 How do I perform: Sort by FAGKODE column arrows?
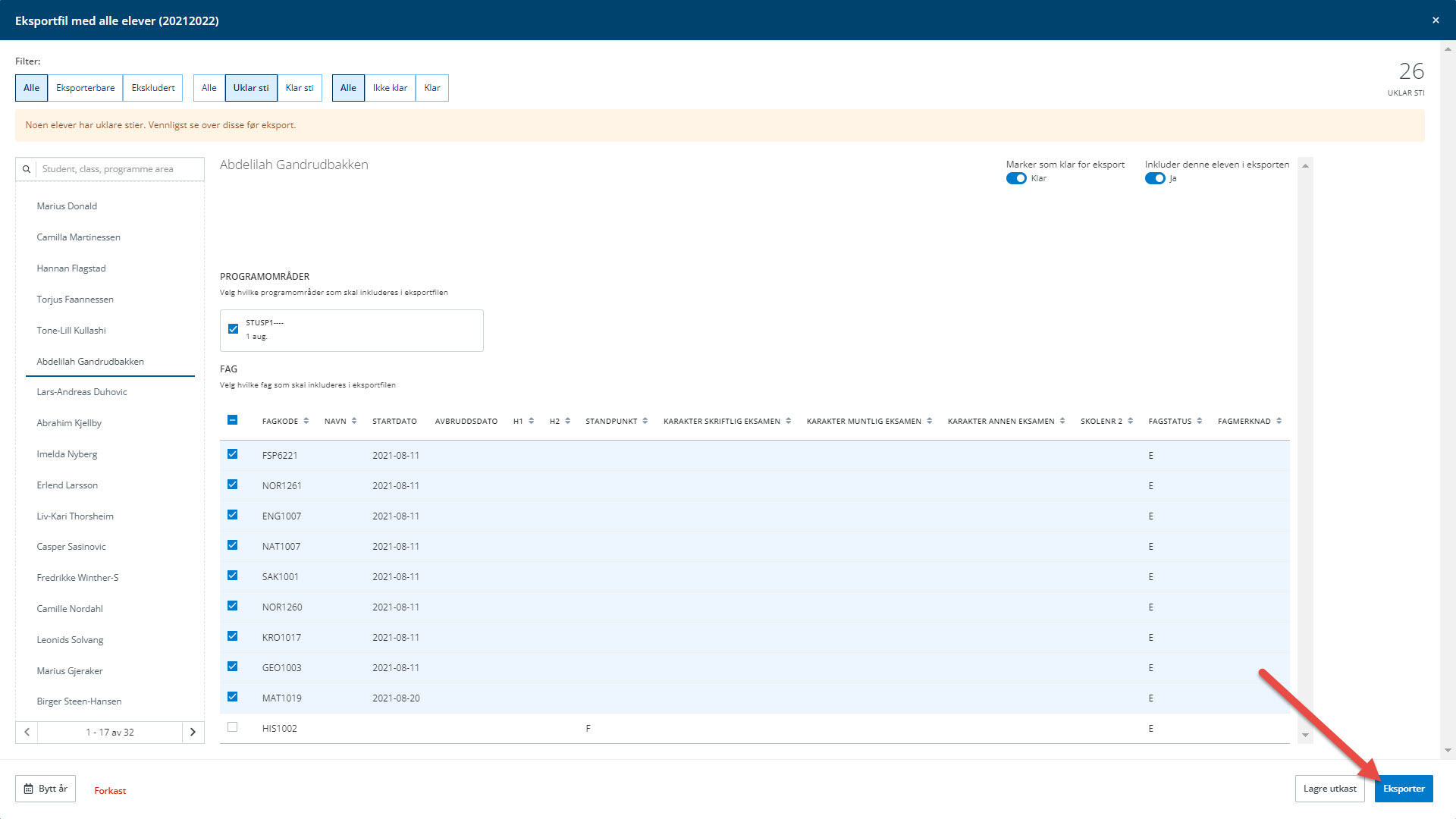click(x=306, y=421)
